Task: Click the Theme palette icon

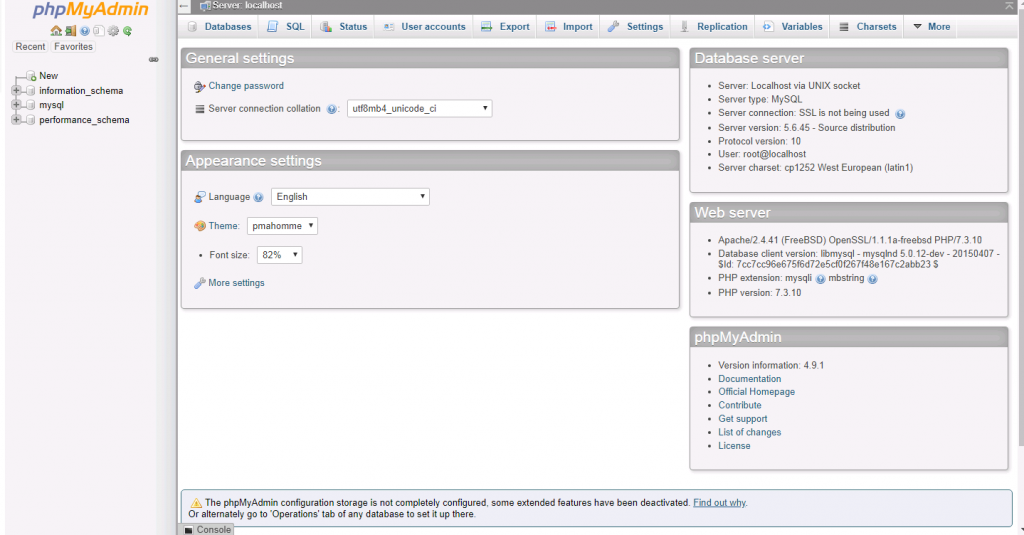Action: pos(200,226)
